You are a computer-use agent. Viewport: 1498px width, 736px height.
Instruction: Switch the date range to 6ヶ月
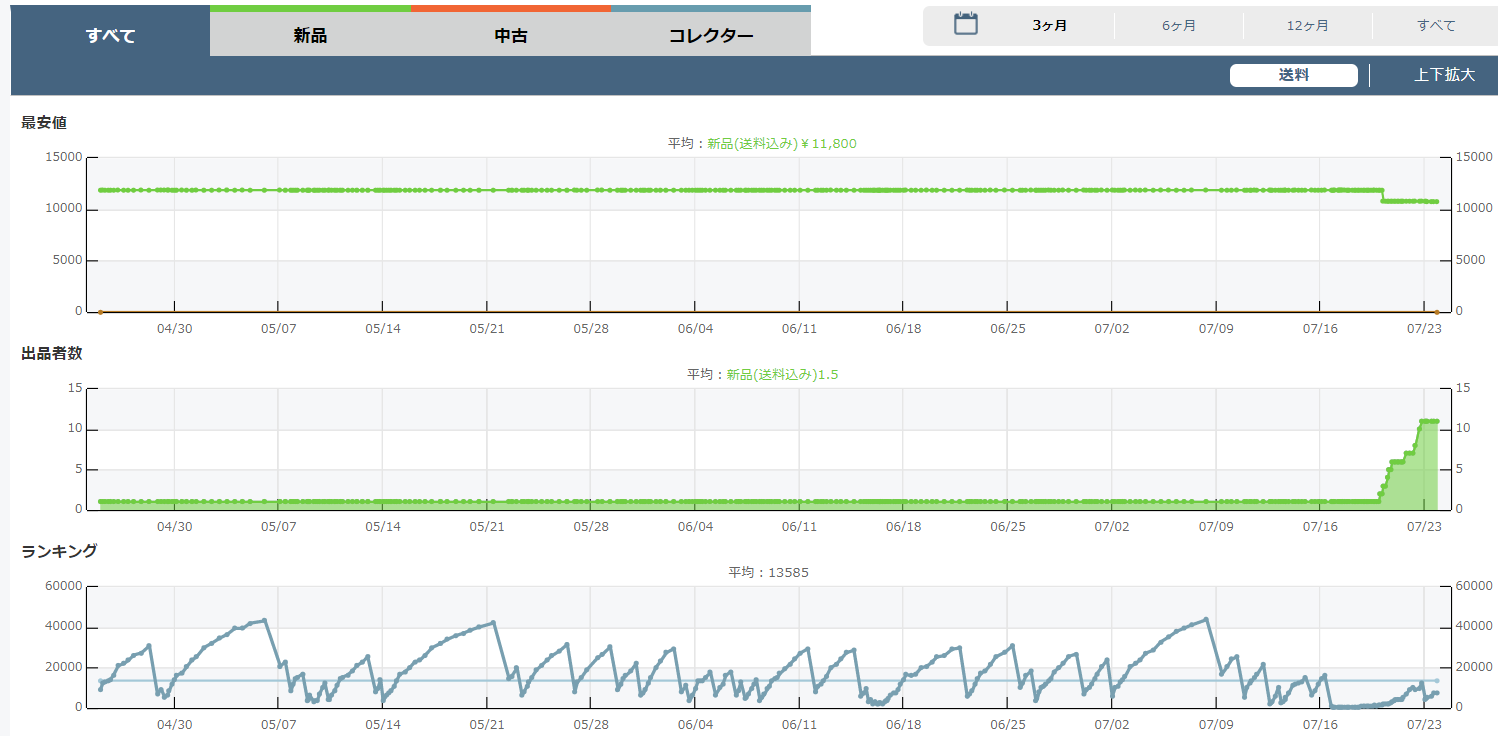point(1178,26)
